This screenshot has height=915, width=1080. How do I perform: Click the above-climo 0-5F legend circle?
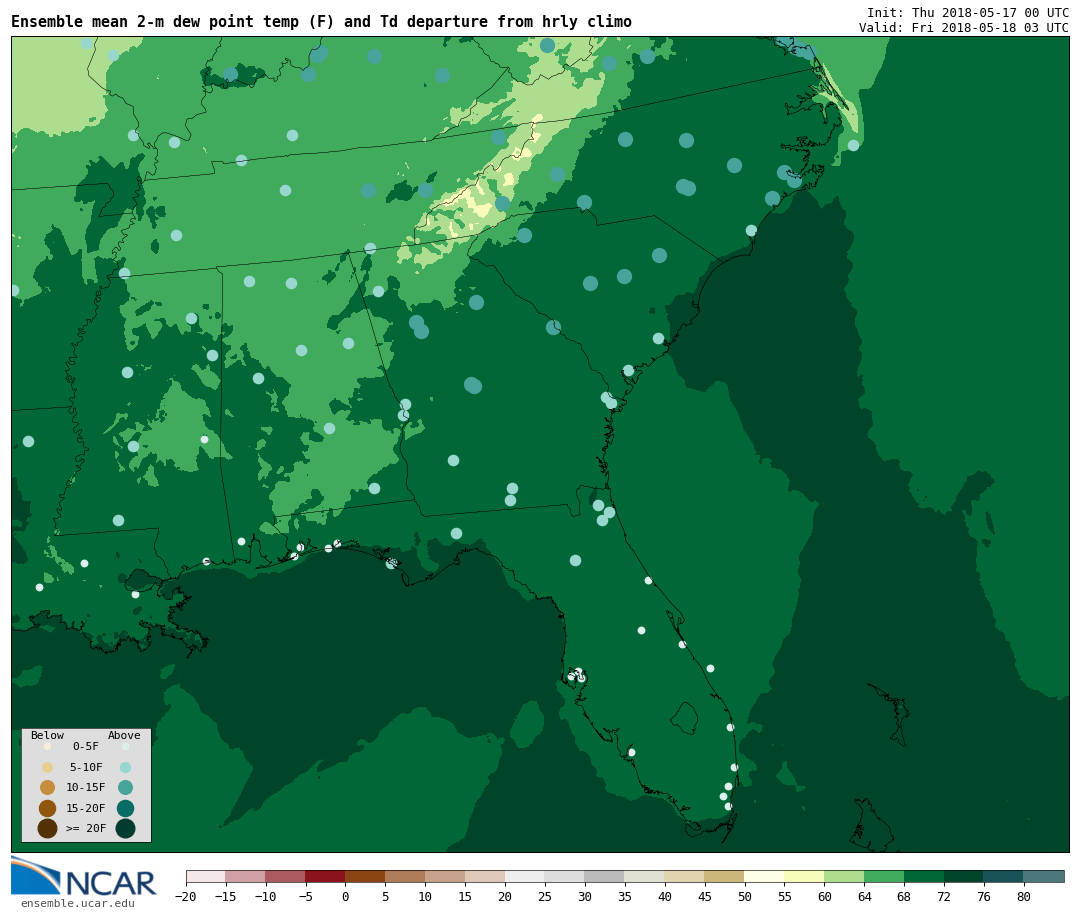point(125,746)
